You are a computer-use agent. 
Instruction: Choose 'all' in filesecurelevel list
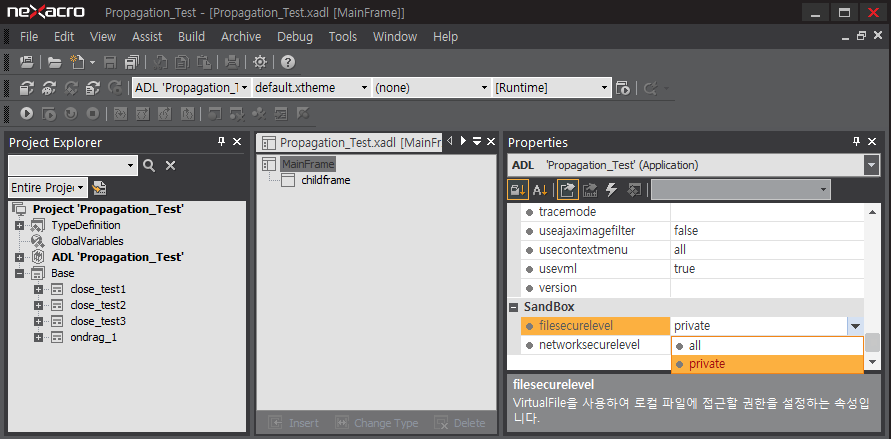(x=767, y=345)
